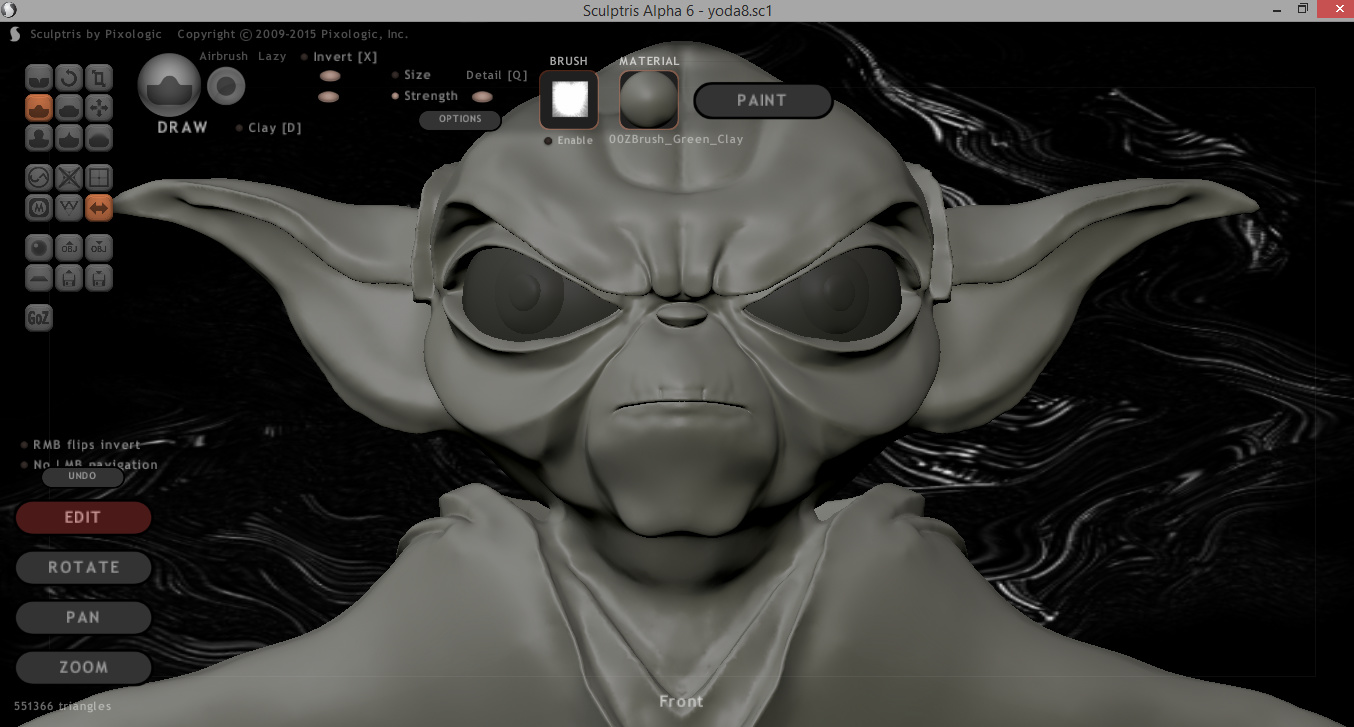Toggle Wireframe display with the W icon

click(x=69, y=207)
